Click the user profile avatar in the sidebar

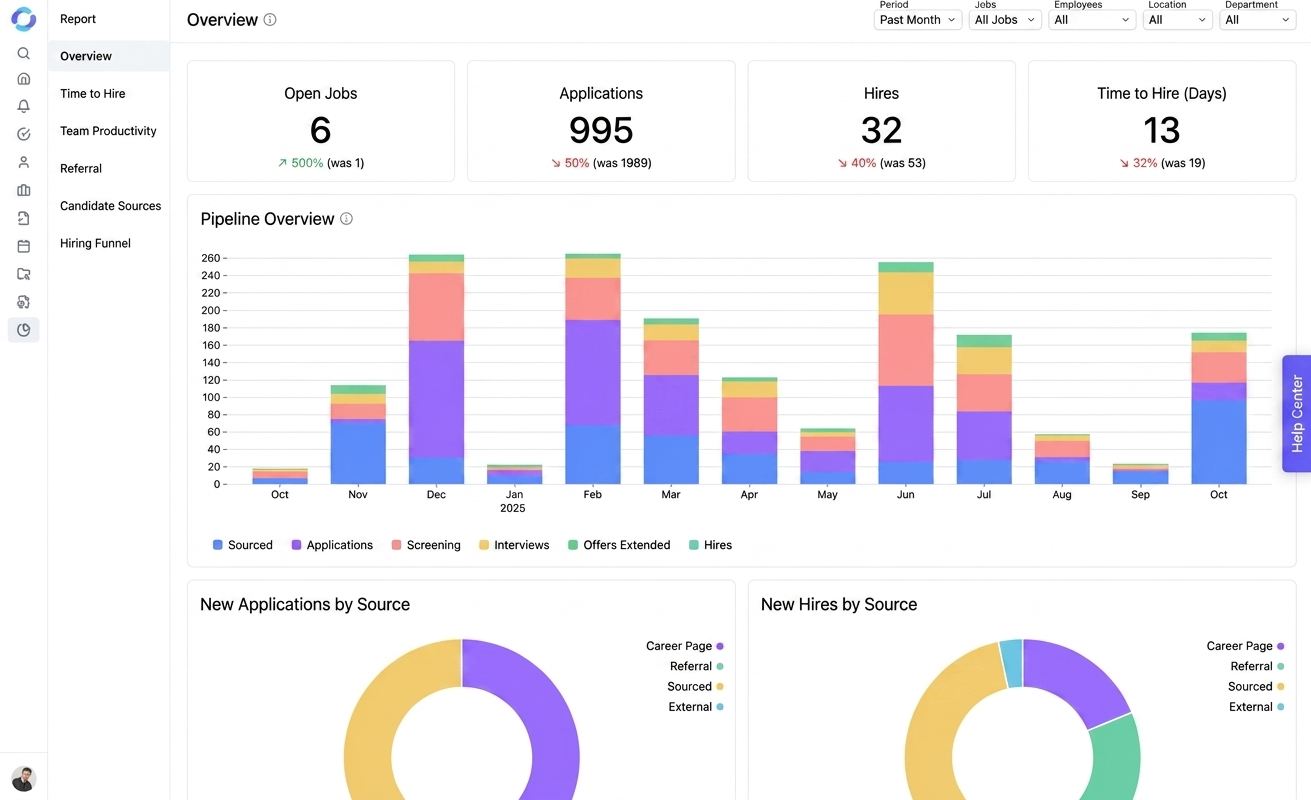tap(23, 778)
